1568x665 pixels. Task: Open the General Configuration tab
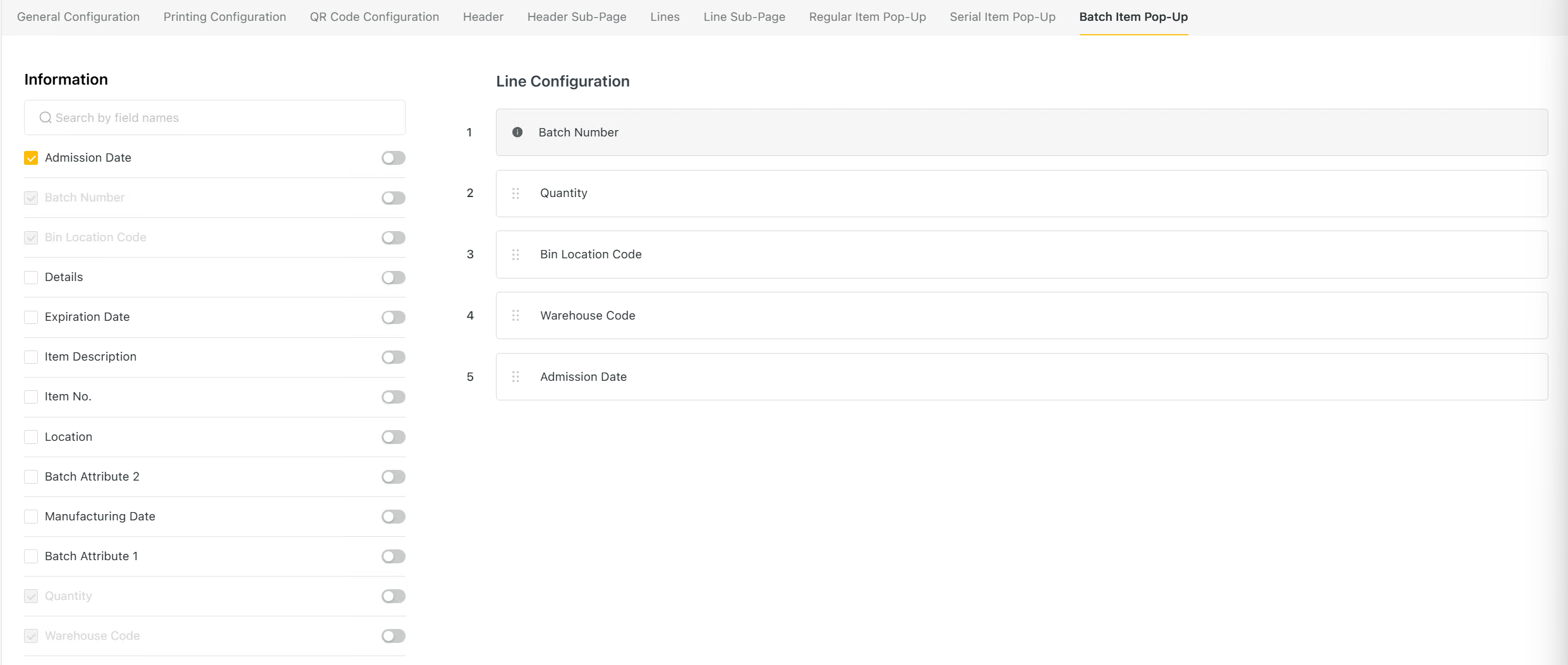[x=78, y=17]
